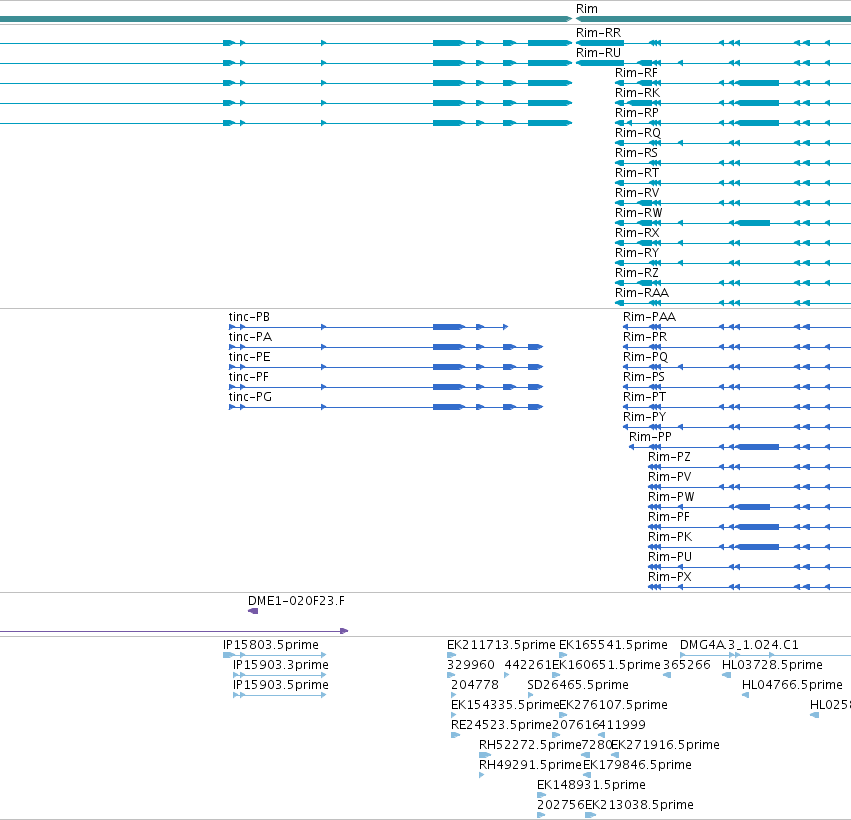Open the RH52272.5prime EST label
This screenshot has width=851, height=820.
point(530,745)
